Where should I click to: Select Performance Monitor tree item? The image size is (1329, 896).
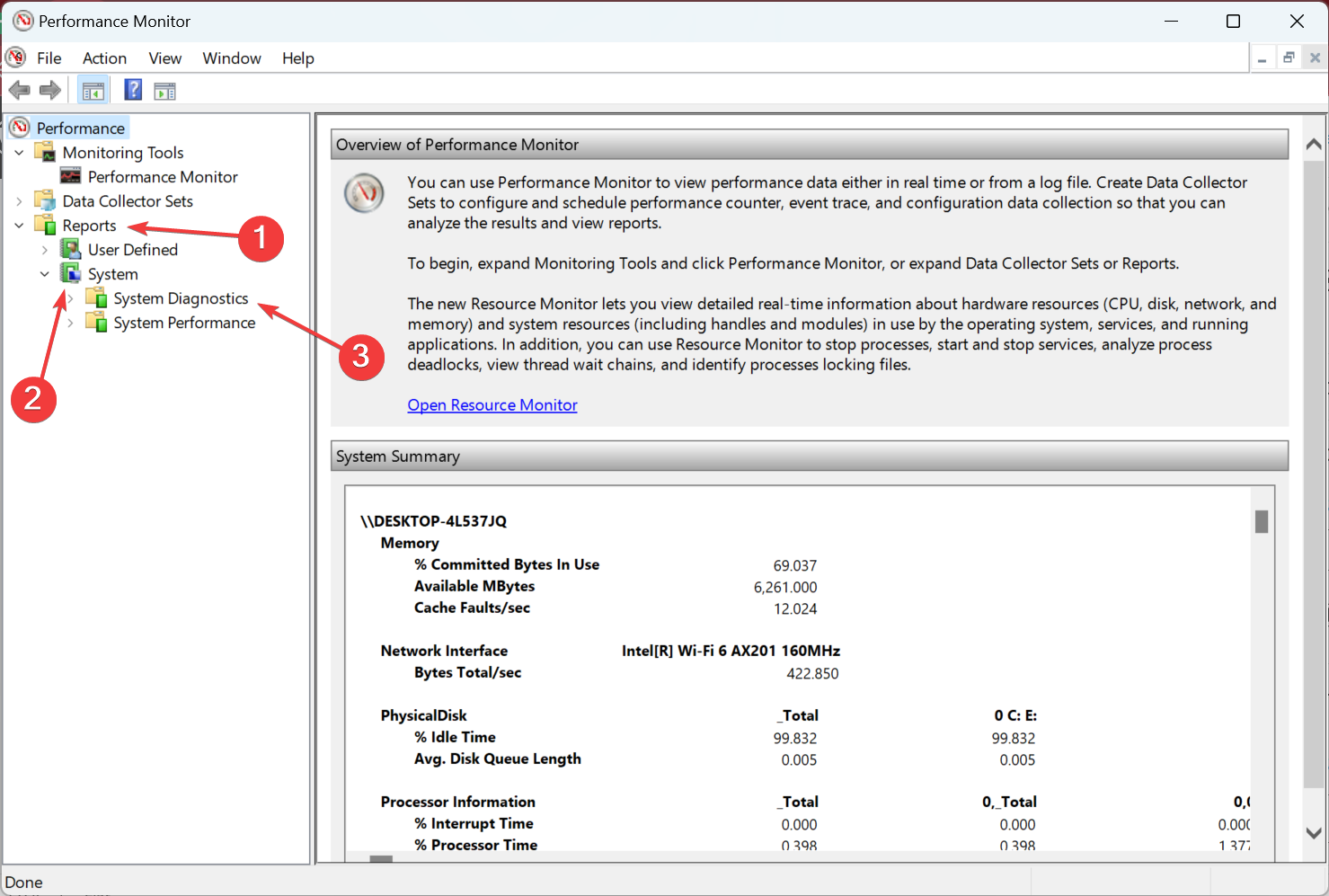point(163,177)
